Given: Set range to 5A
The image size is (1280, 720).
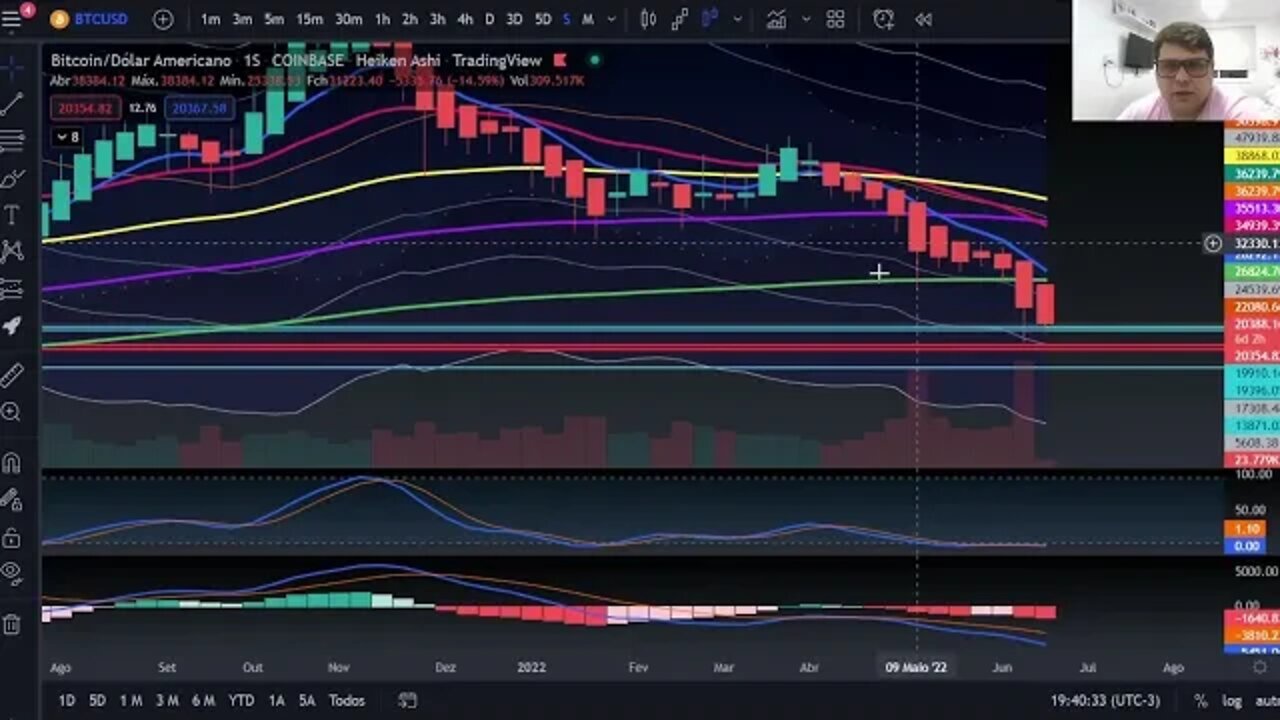Looking at the screenshot, I should pyautogui.click(x=307, y=700).
